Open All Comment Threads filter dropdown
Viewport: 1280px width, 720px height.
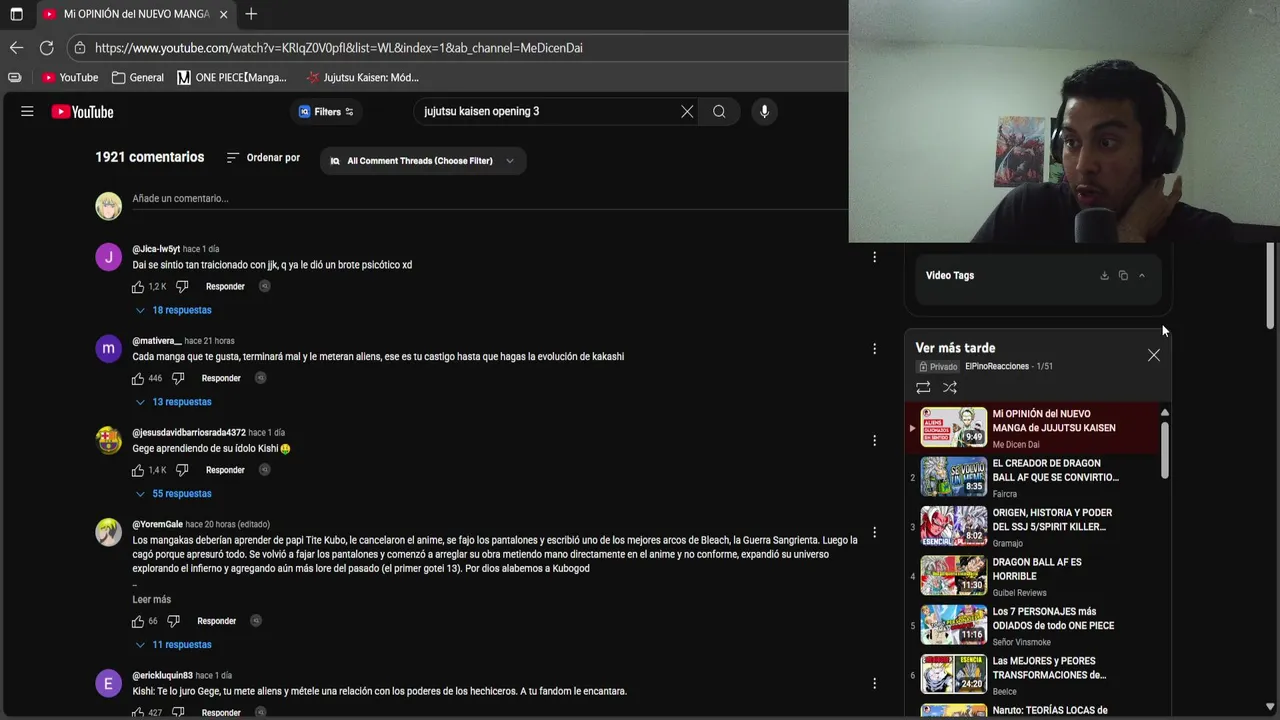(422, 161)
